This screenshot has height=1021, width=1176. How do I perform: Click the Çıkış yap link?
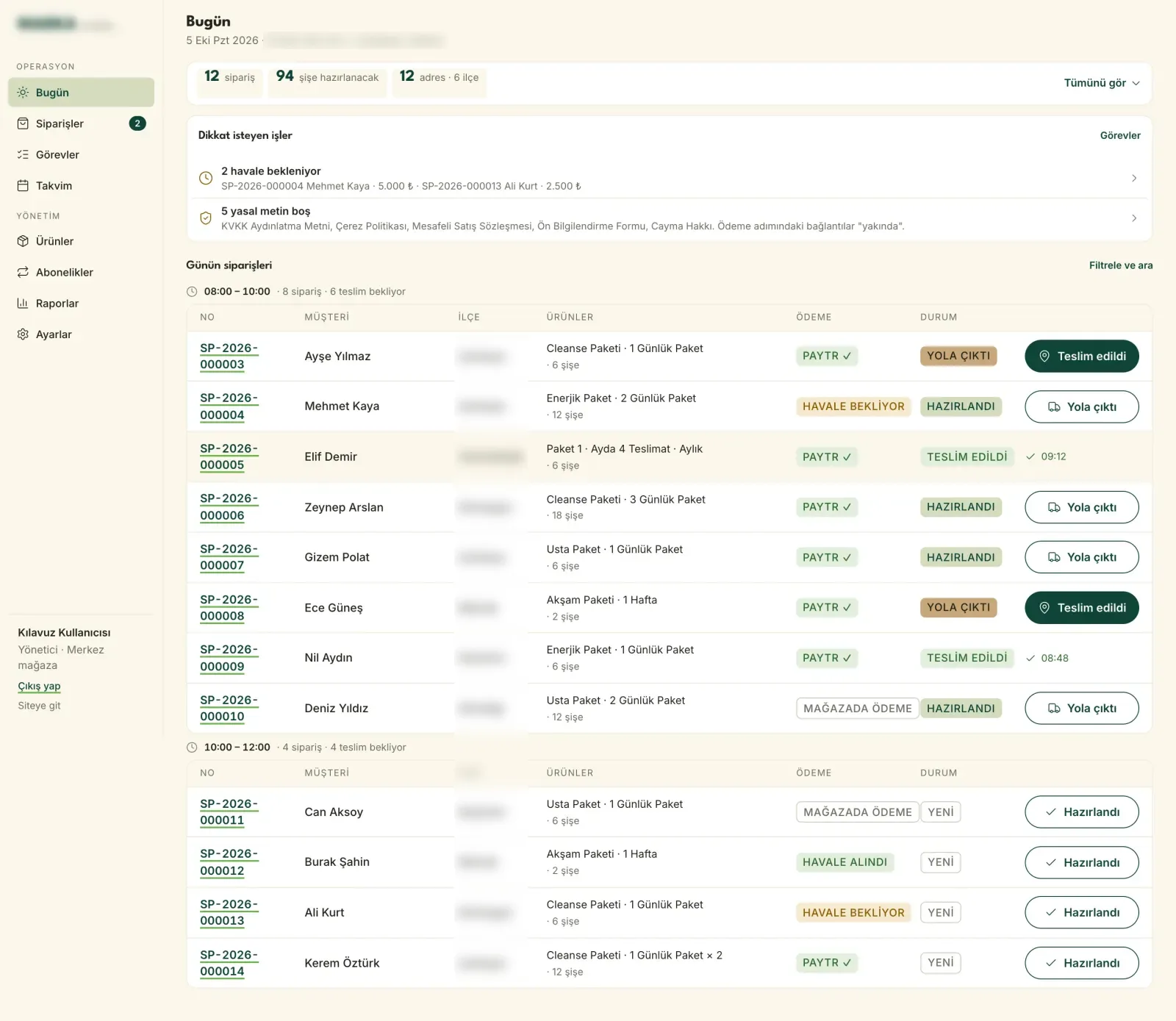pyautogui.click(x=39, y=686)
